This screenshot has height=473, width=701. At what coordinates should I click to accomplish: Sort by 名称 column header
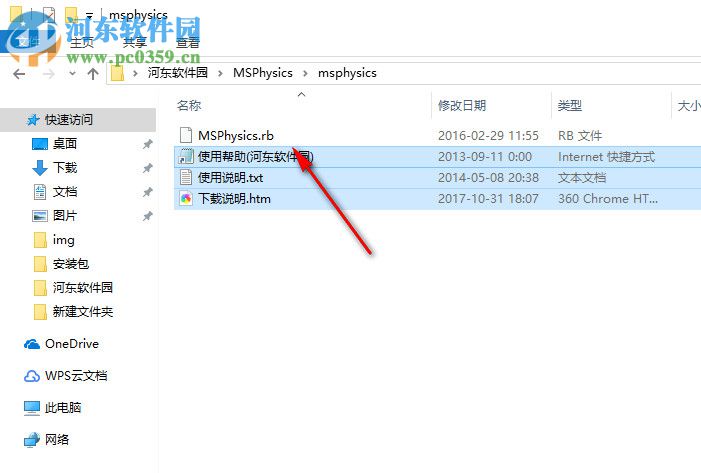coord(189,106)
